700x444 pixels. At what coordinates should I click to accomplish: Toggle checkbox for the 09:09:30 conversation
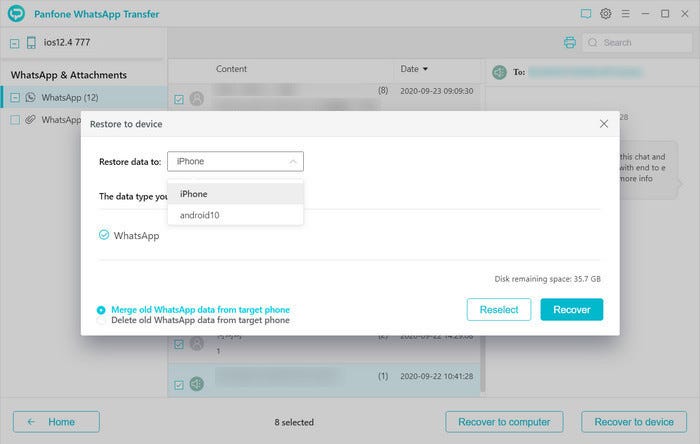click(x=179, y=99)
